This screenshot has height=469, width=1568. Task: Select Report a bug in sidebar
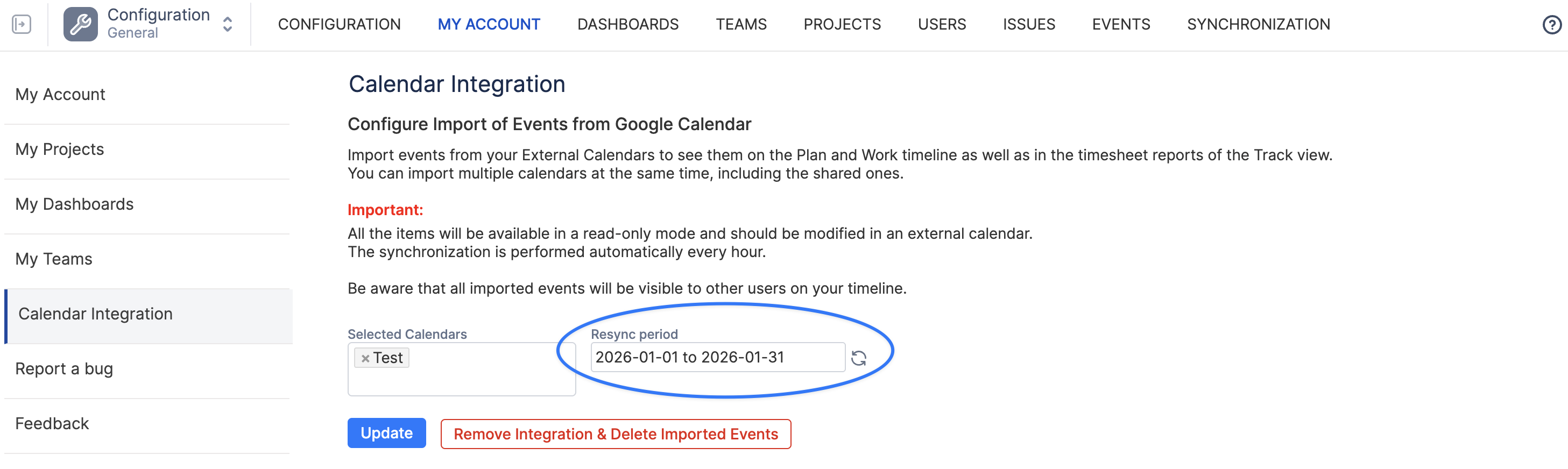pos(64,368)
